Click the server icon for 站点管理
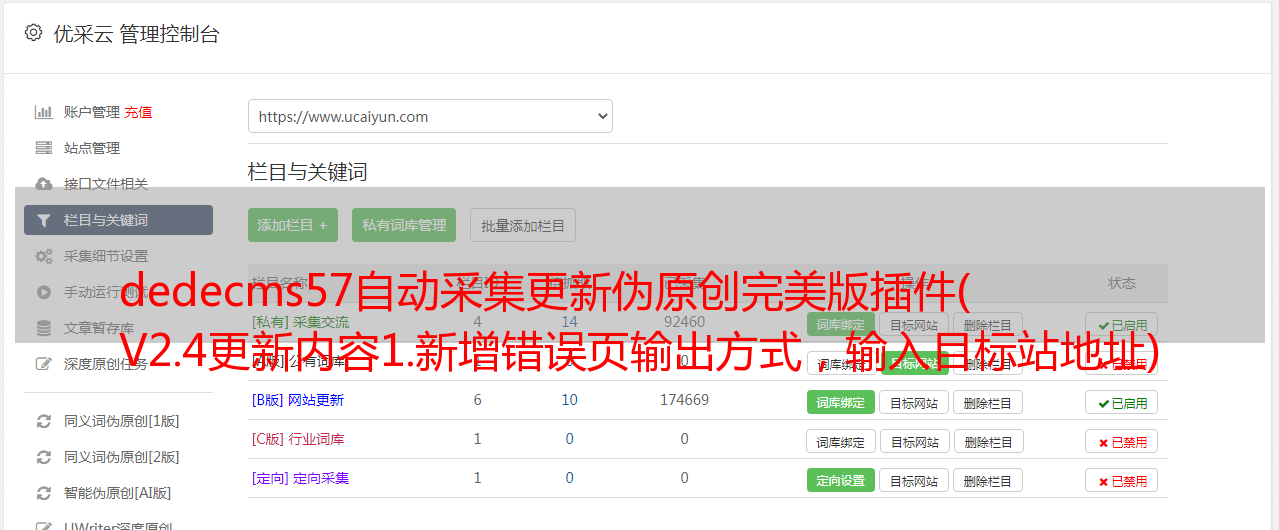 (43, 148)
